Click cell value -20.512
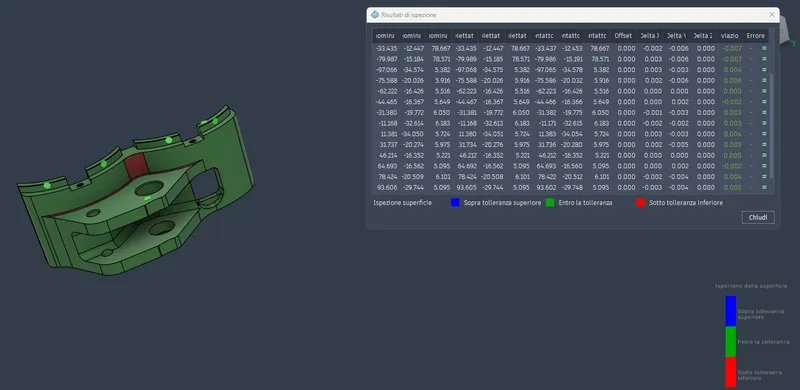 point(571,177)
